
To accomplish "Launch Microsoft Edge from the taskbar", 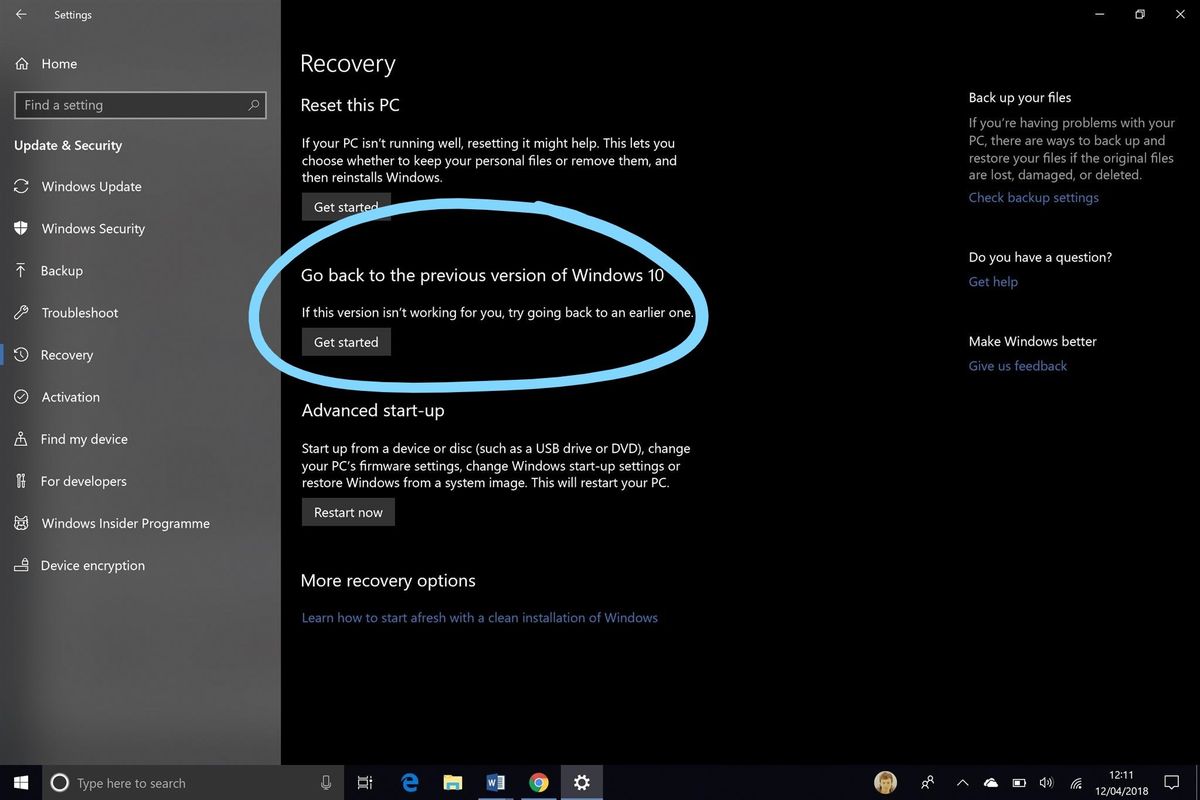I will pos(409,783).
